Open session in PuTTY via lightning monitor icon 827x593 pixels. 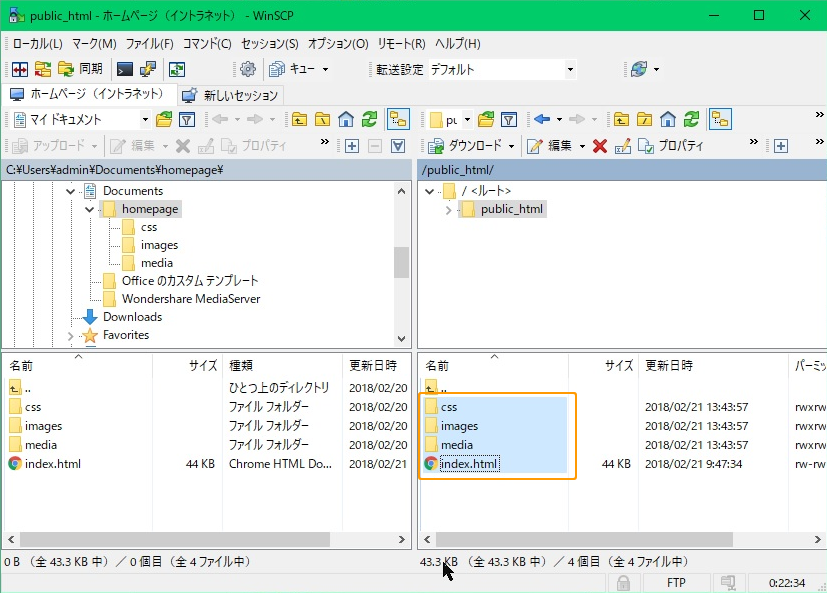(148, 69)
